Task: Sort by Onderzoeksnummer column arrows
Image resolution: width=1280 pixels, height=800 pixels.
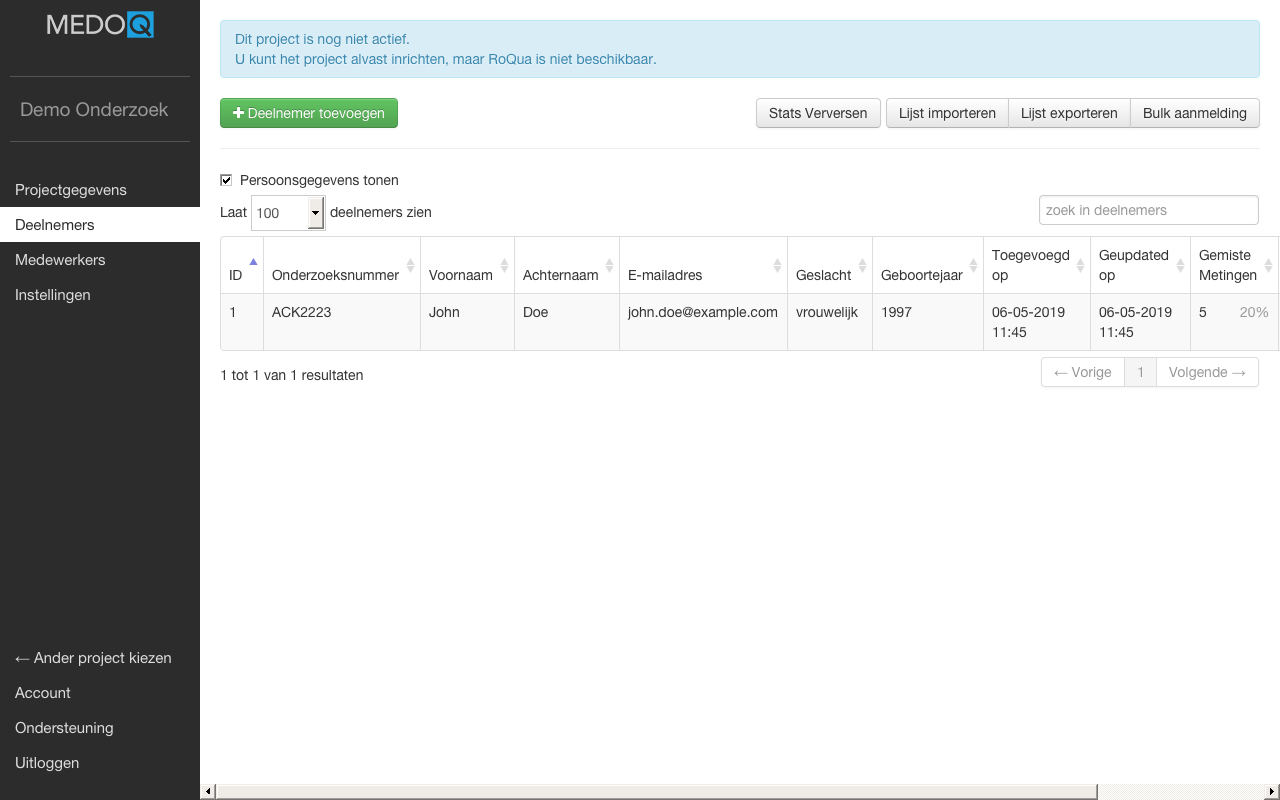Action: [x=410, y=265]
